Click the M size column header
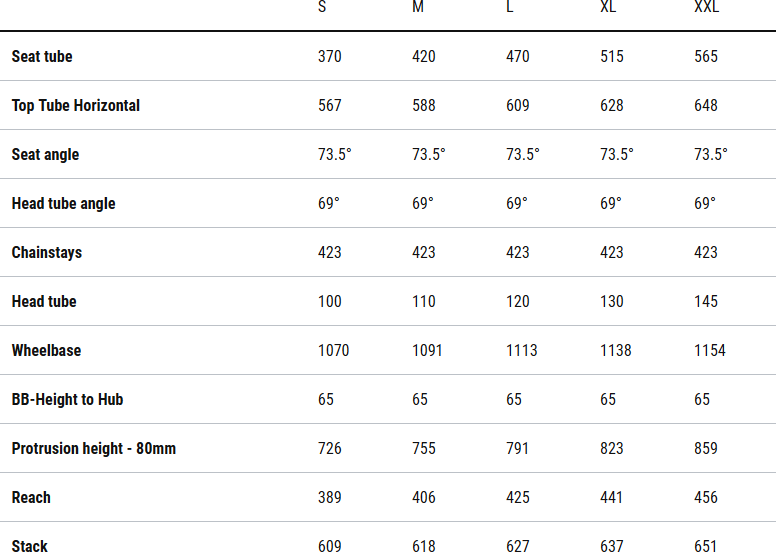This screenshot has width=776, height=552. (418, 7)
